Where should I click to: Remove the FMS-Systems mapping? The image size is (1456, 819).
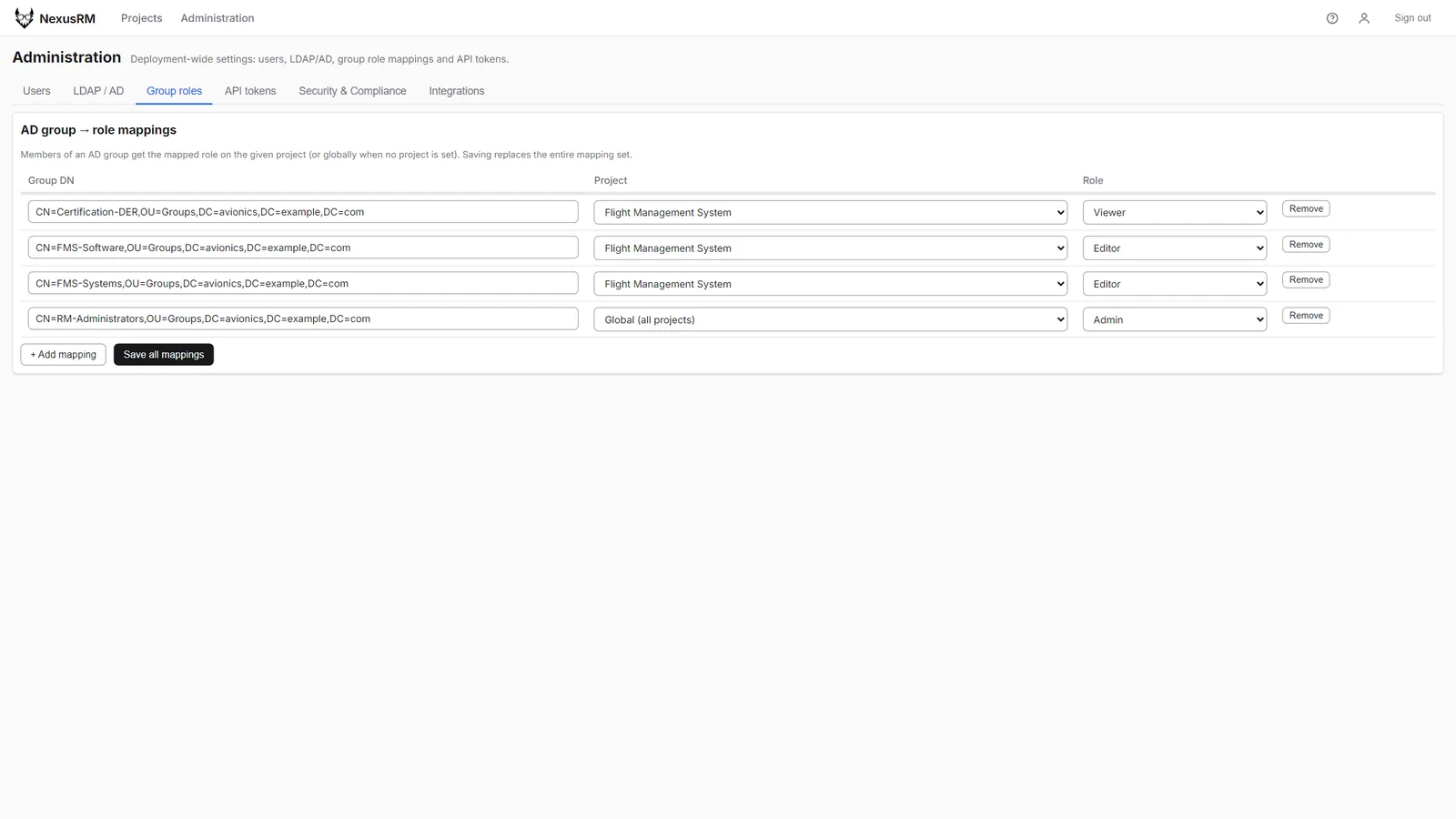[x=1306, y=279]
